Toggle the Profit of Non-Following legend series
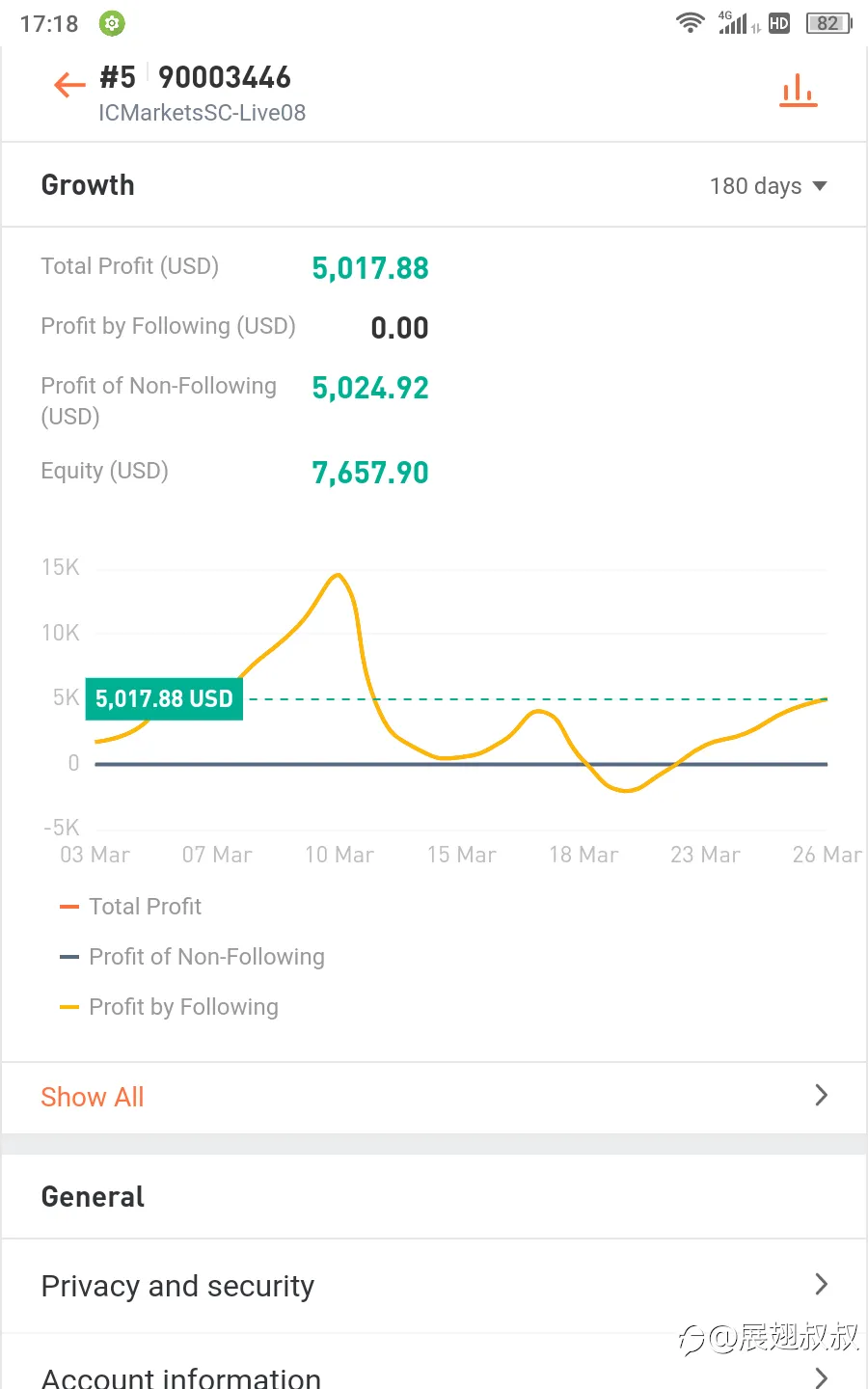Image resolution: width=868 pixels, height=1389 pixels. tap(192, 957)
